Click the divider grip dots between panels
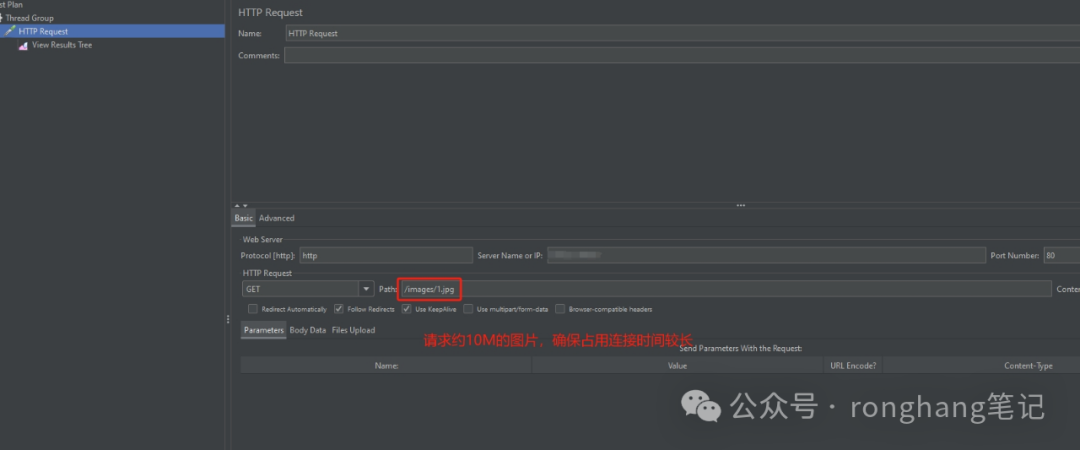 tap(228, 319)
